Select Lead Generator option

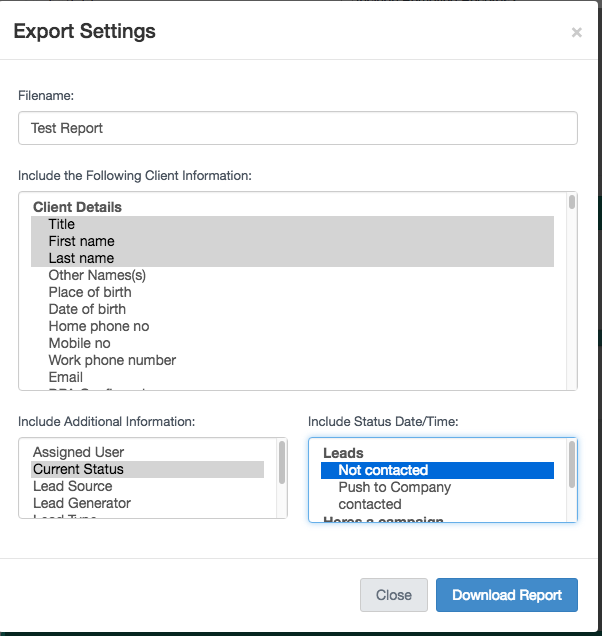[x=82, y=503]
